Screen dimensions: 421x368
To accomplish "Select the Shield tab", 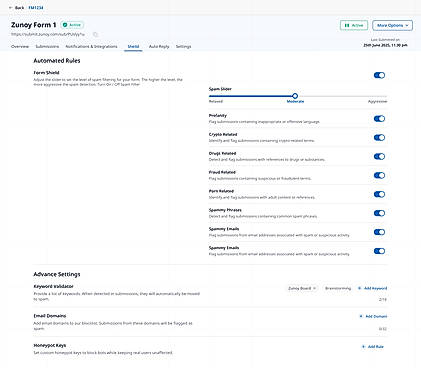I will 133,47.
